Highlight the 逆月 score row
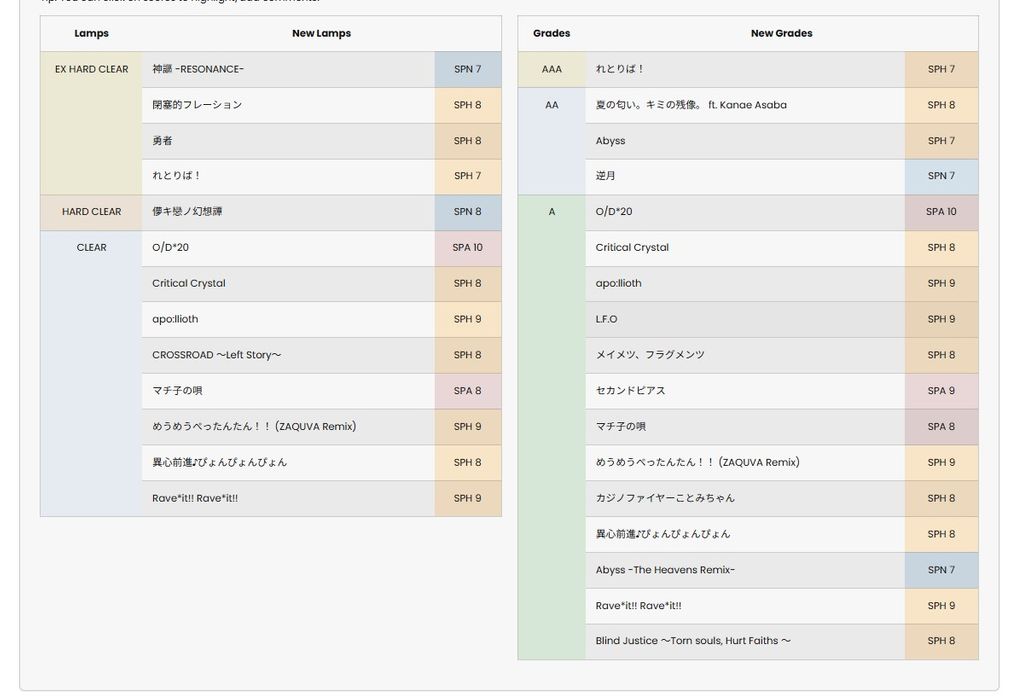Image resolution: width=1024 pixels, height=697 pixels. [x=606, y=176]
